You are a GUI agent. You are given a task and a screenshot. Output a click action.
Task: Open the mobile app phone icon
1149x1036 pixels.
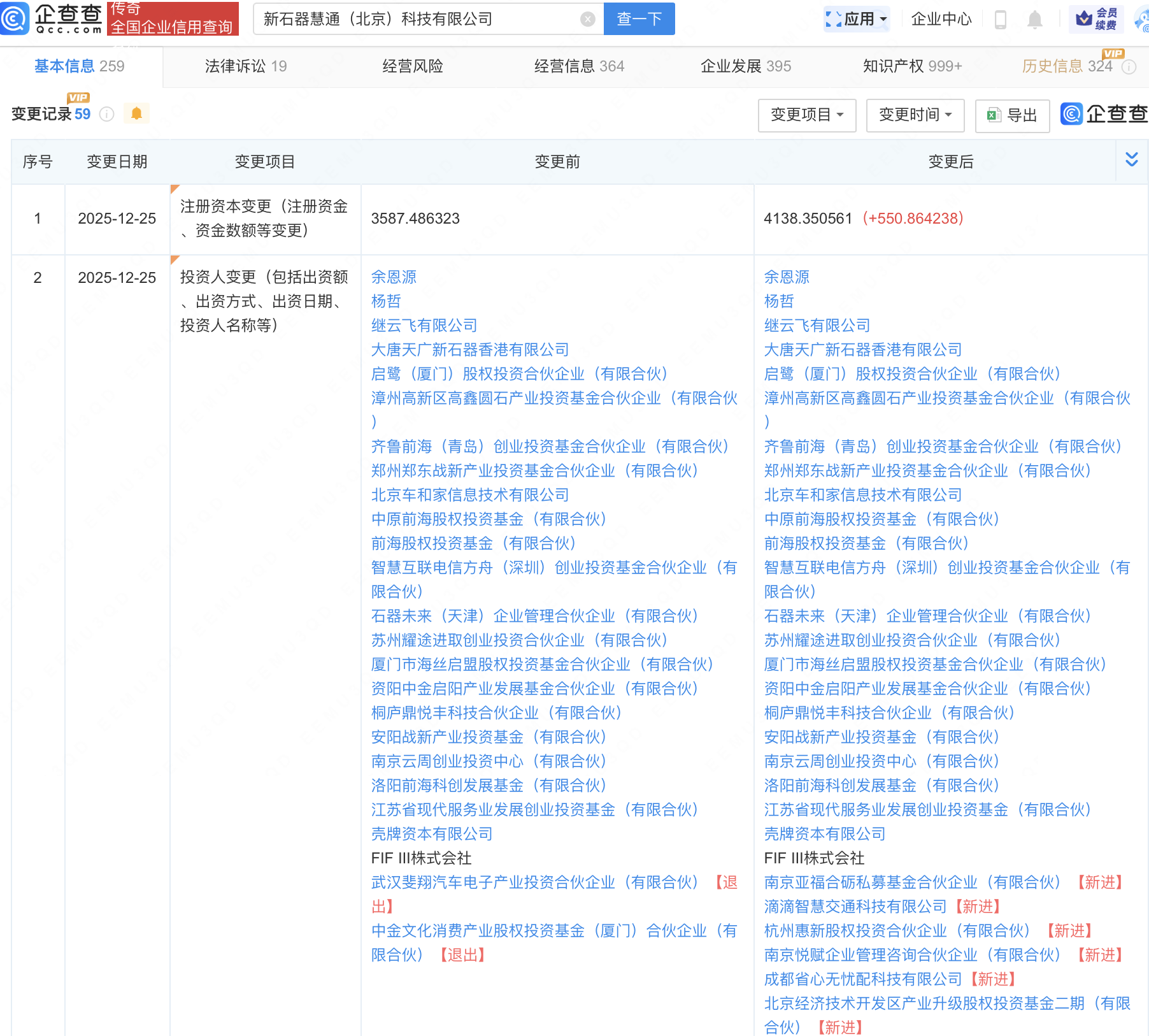pyautogui.click(x=1000, y=20)
